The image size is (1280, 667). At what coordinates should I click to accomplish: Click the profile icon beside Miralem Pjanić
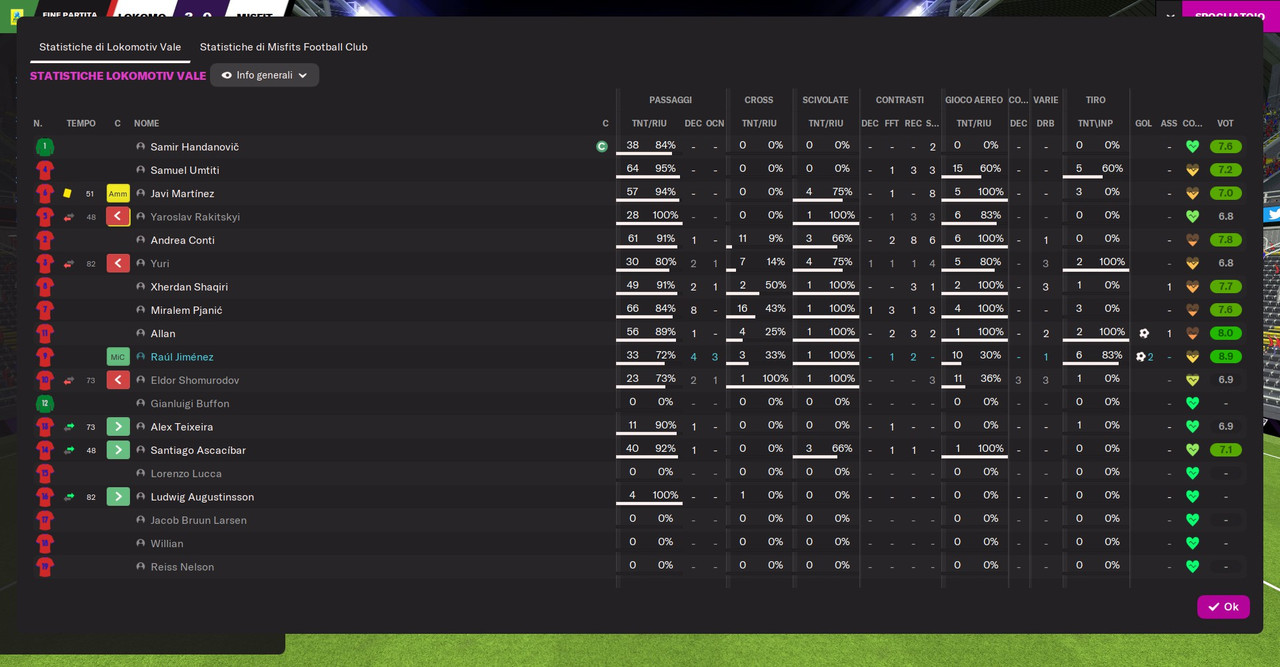(141, 310)
